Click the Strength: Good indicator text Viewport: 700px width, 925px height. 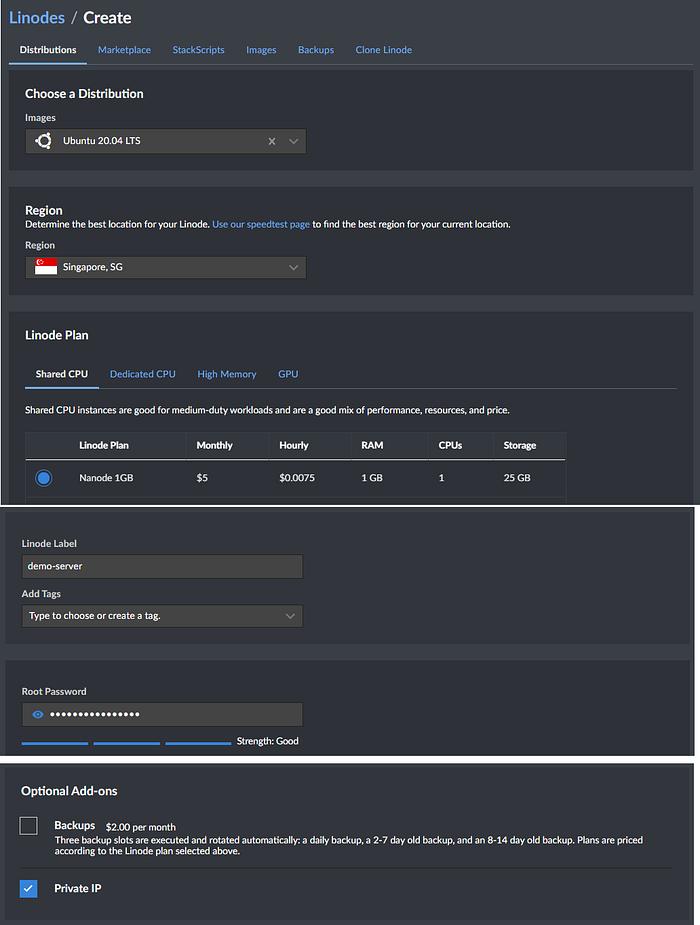(x=268, y=741)
